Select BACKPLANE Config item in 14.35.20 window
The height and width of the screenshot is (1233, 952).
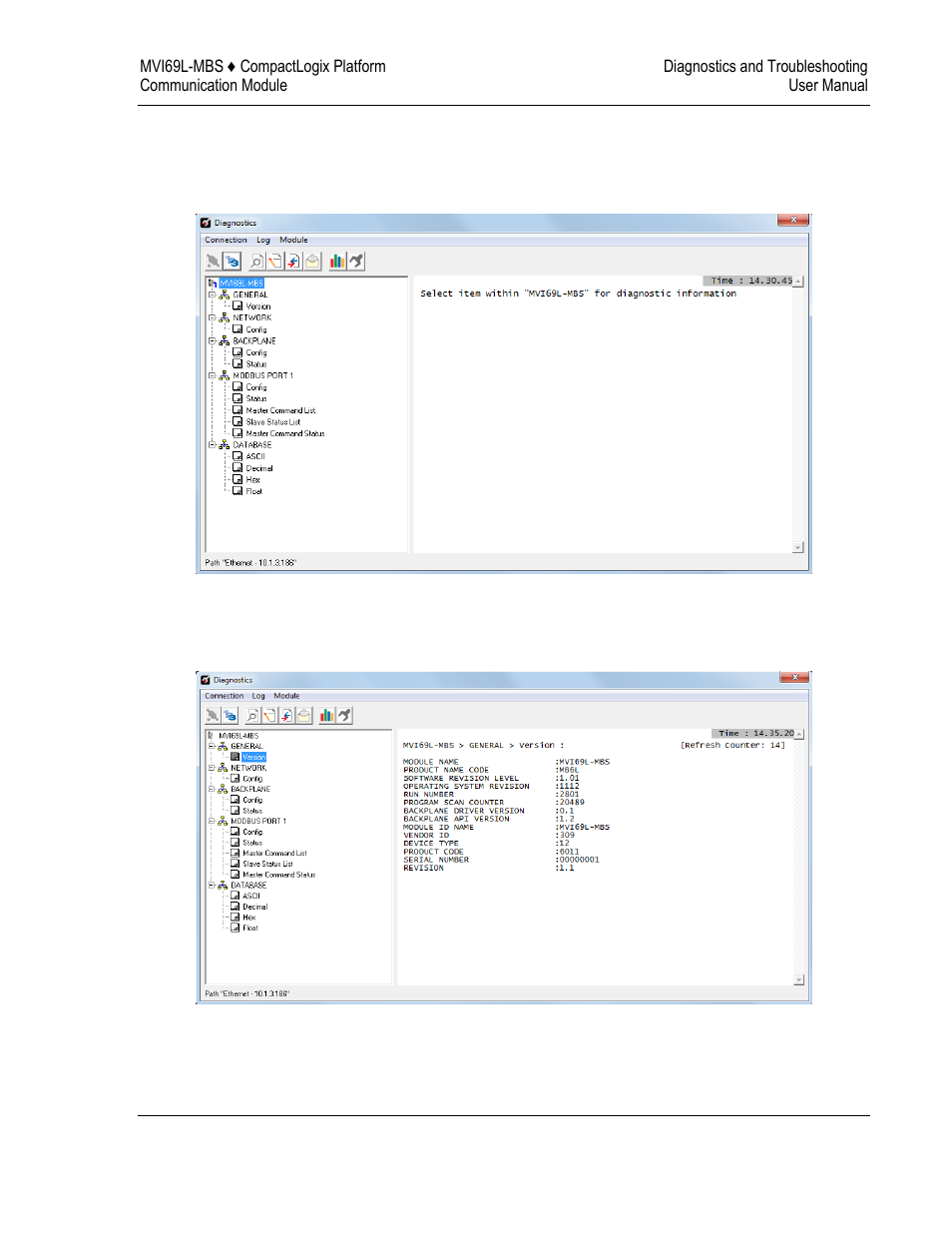252,800
